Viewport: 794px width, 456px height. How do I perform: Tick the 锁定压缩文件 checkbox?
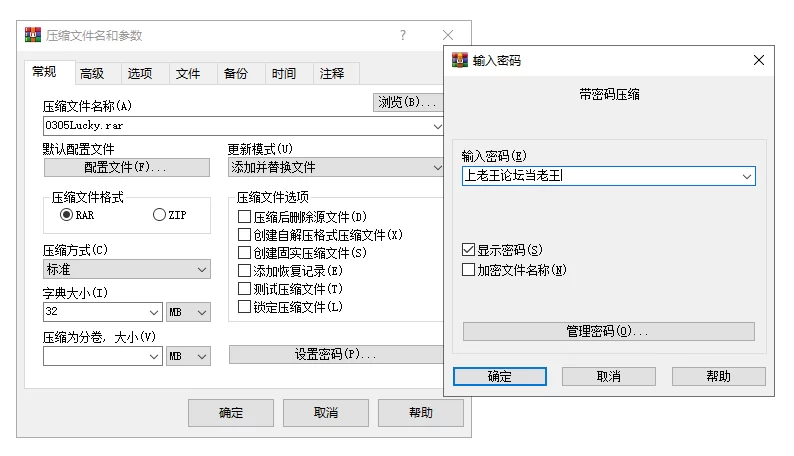pos(244,306)
